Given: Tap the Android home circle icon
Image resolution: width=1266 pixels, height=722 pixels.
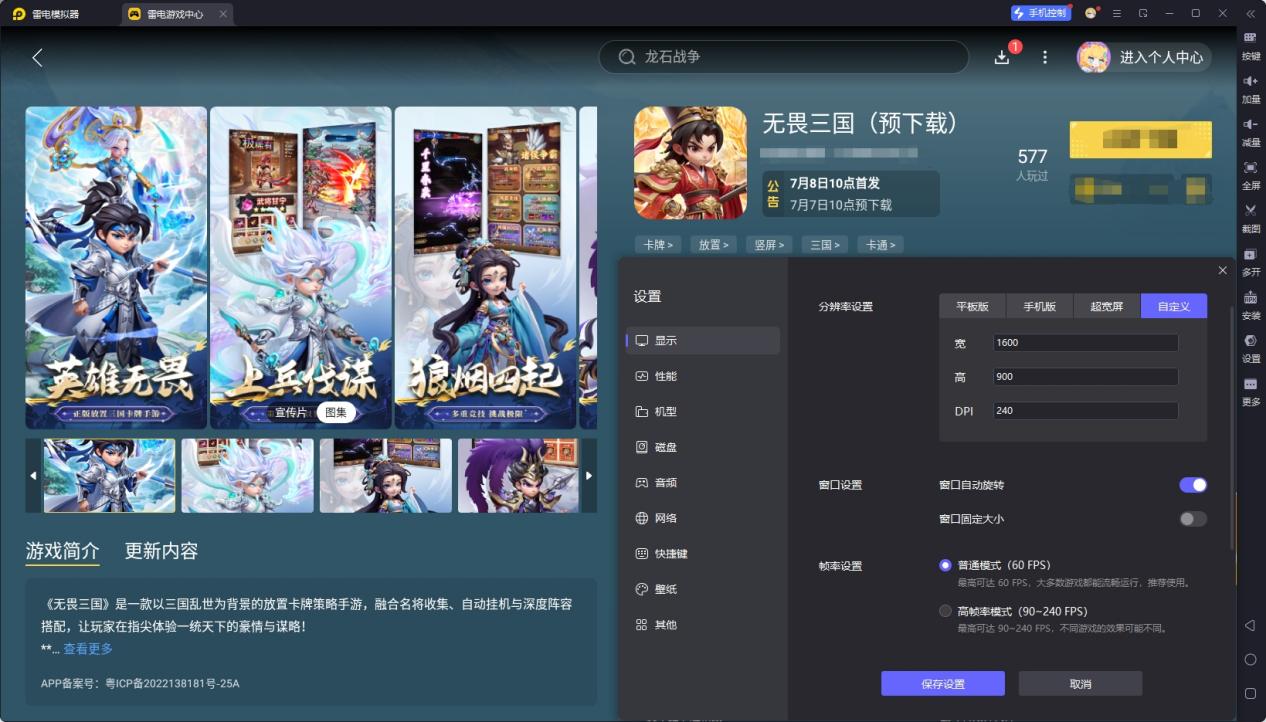Looking at the screenshot, I should pos(1250,659).
